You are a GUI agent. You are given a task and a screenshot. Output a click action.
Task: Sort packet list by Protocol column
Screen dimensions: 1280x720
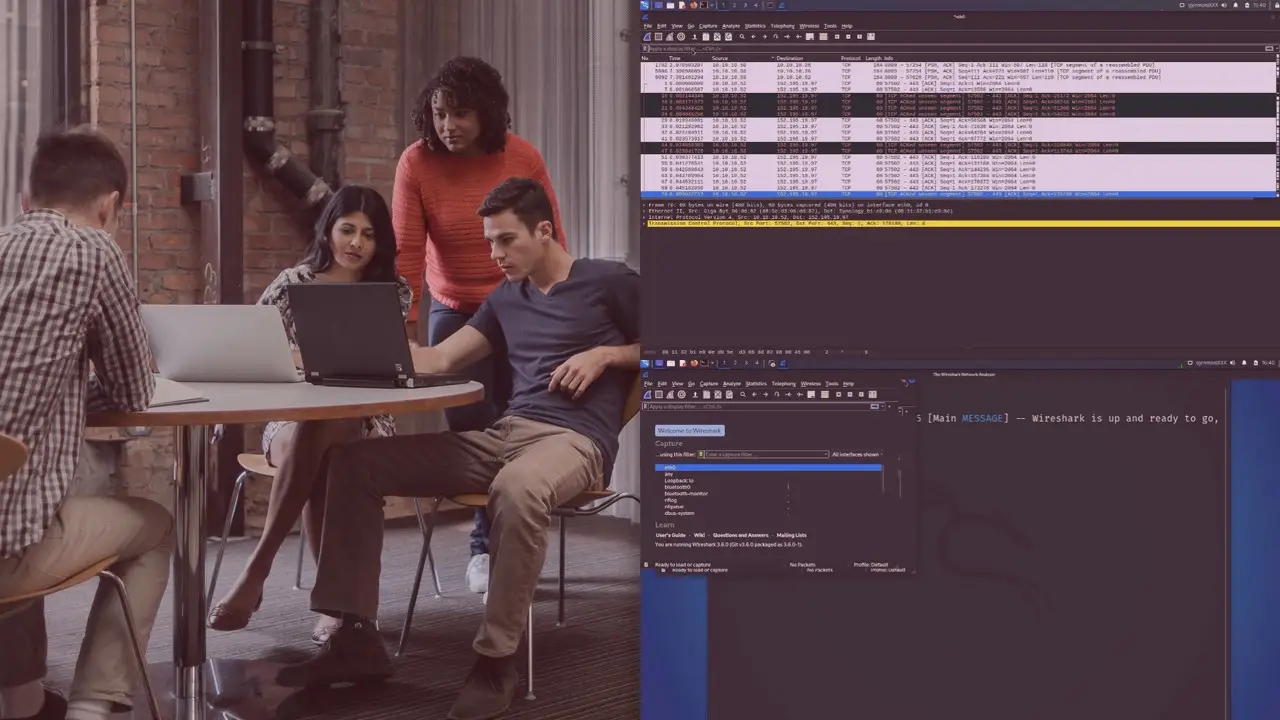(851, 58)
